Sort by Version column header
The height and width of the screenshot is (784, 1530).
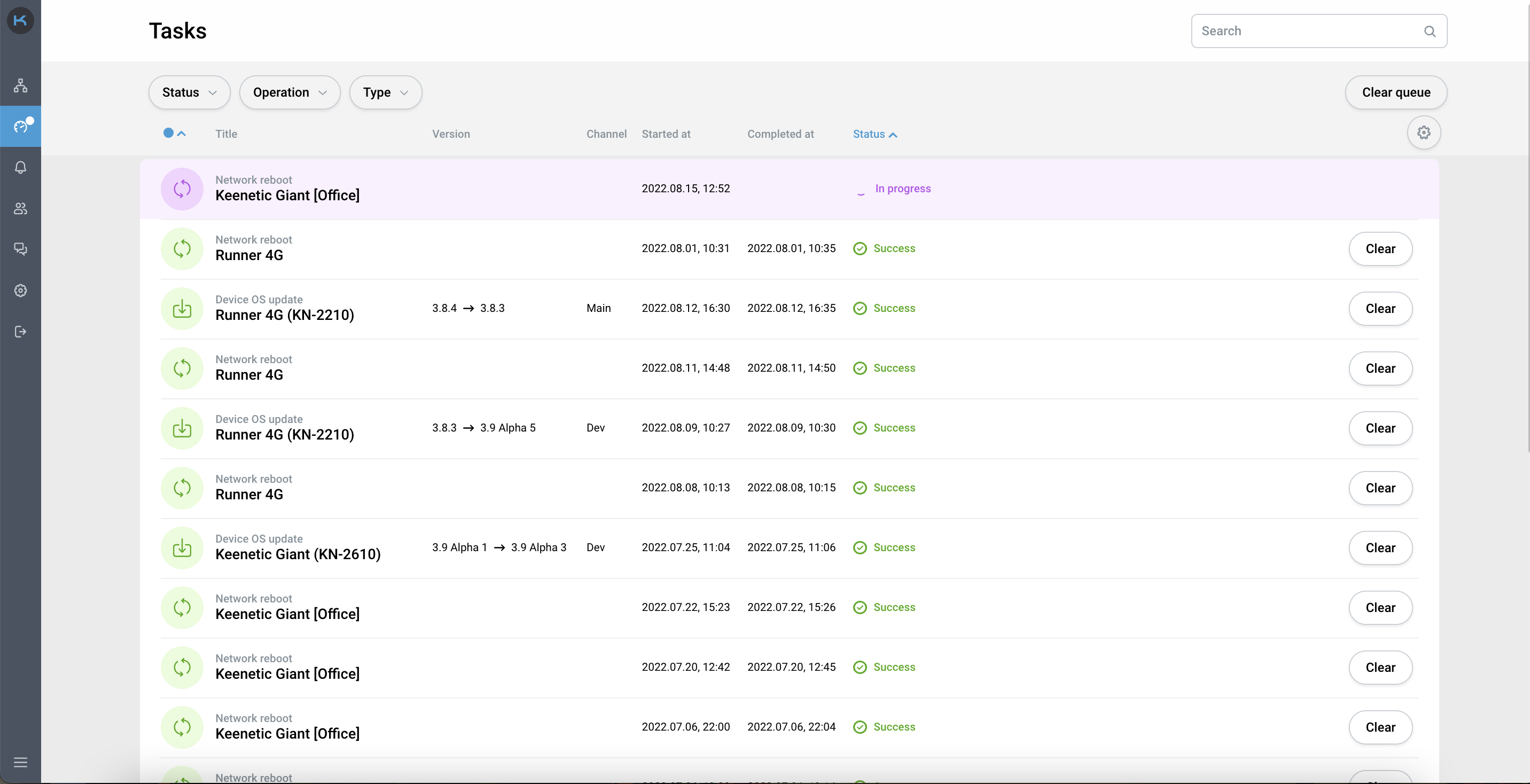[451, 134]
